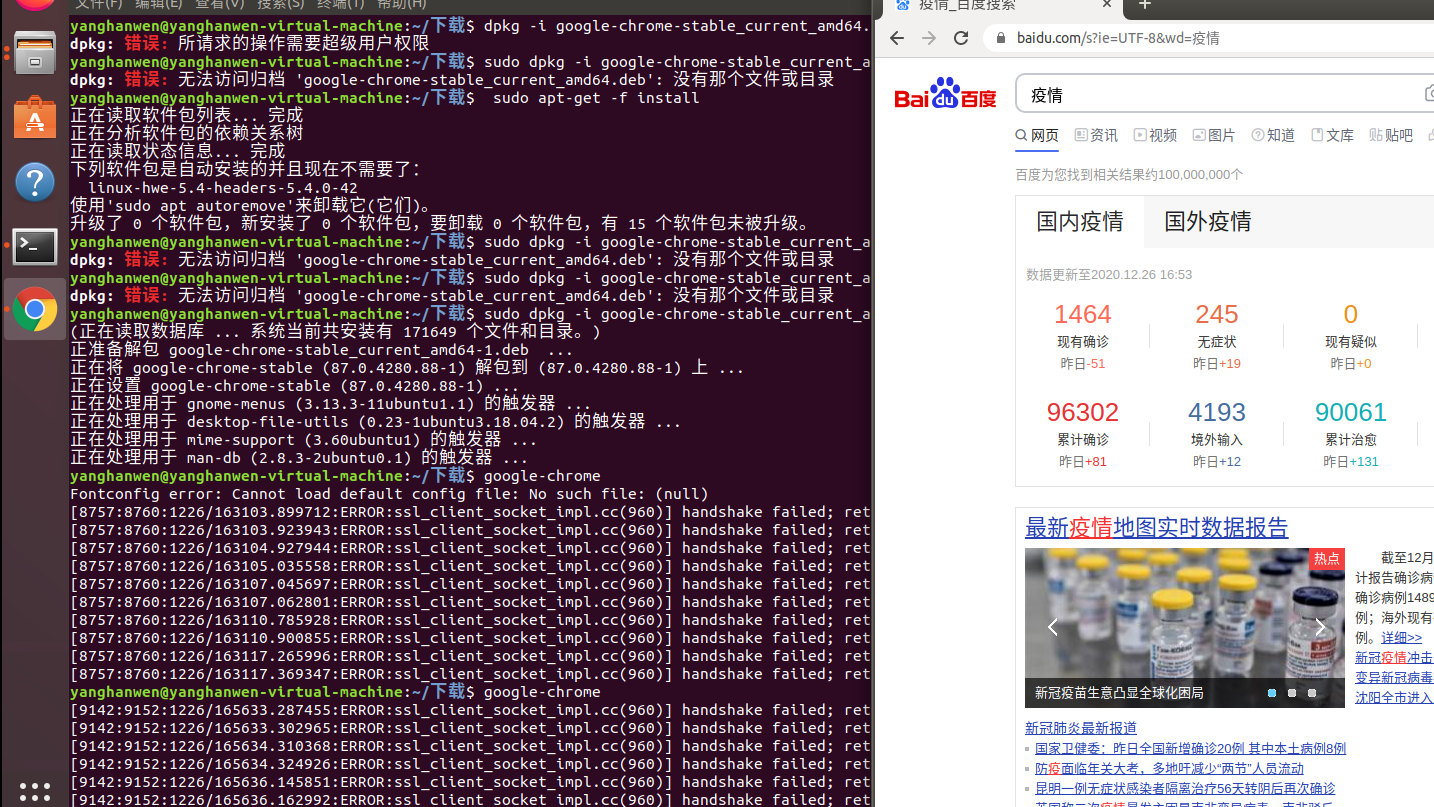Open the Show Applications grid
Viewport: 1434px width, 807px height.
[x=35, y=791]
